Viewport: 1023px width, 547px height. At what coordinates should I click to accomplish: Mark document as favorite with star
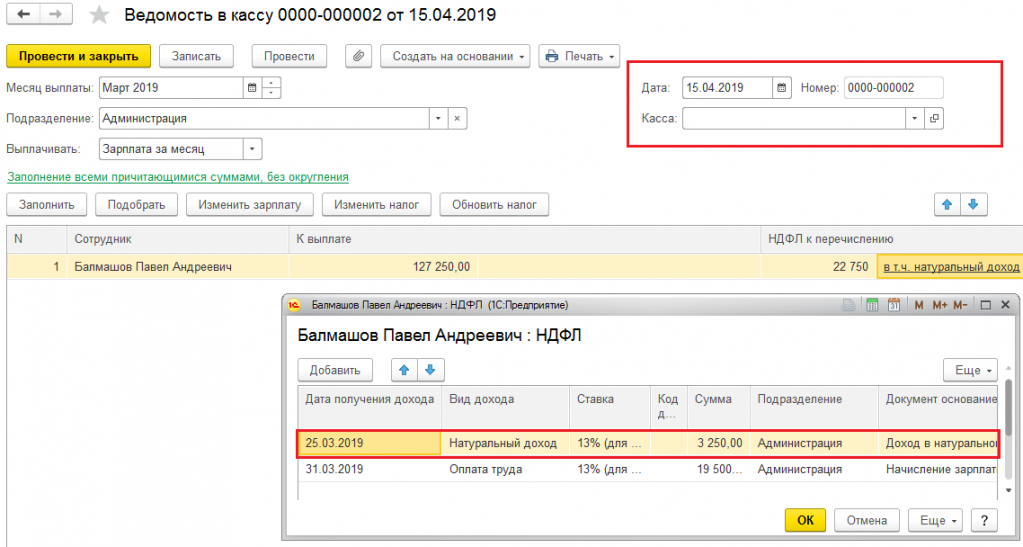(x=99, y=16)
